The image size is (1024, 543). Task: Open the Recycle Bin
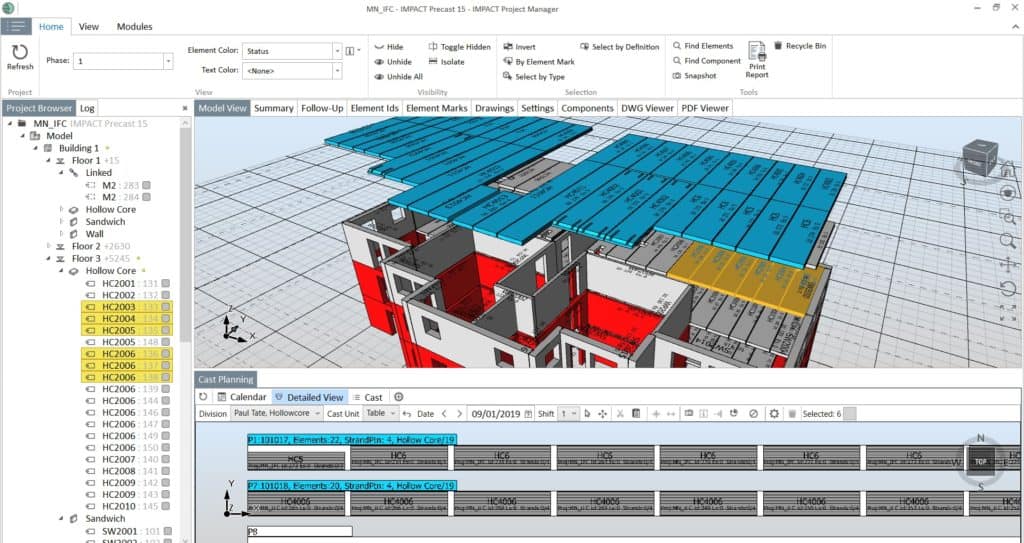tap(800, 46)
